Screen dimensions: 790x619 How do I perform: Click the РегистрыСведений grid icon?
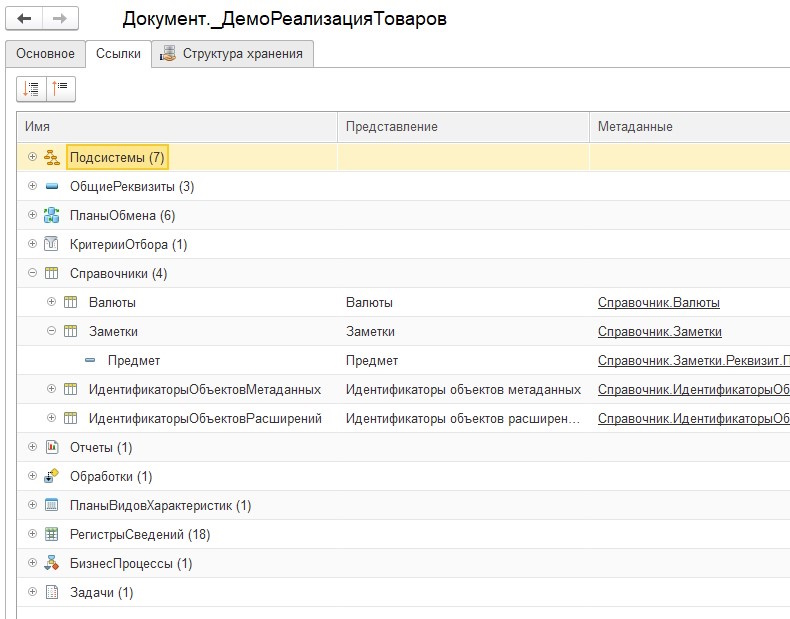point(51,534)
